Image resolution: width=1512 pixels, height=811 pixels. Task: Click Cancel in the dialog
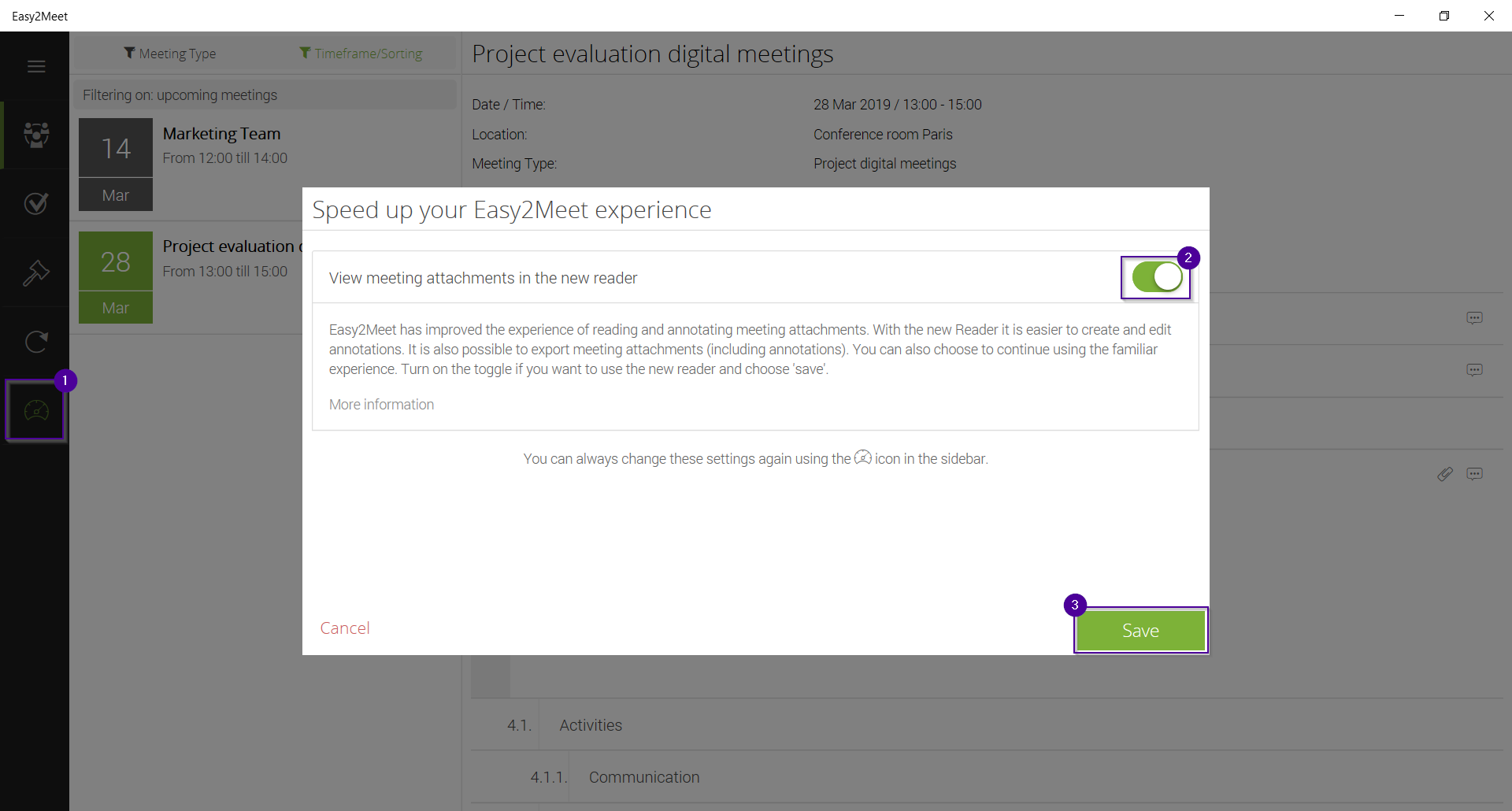[x=345, y=628]
